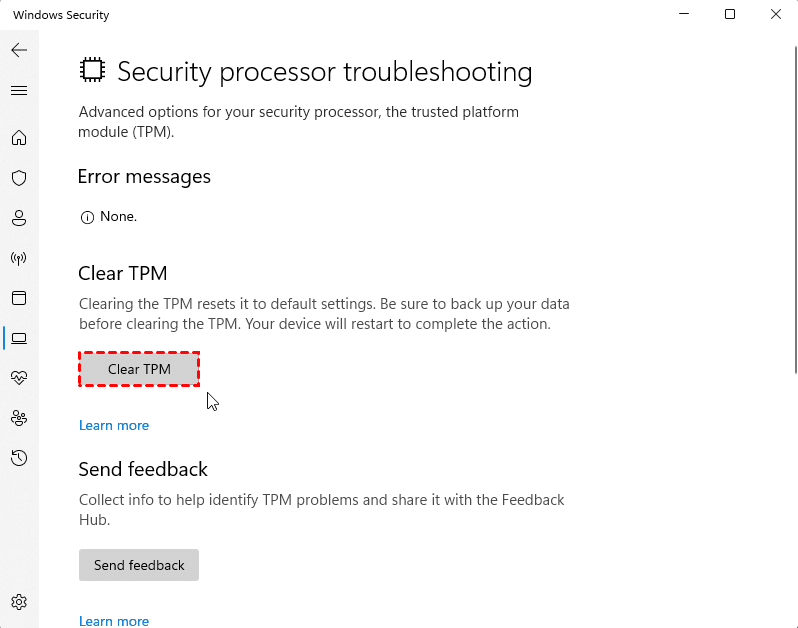Go to the Home section
798x628 pixels.
click(x=19, y=138)
